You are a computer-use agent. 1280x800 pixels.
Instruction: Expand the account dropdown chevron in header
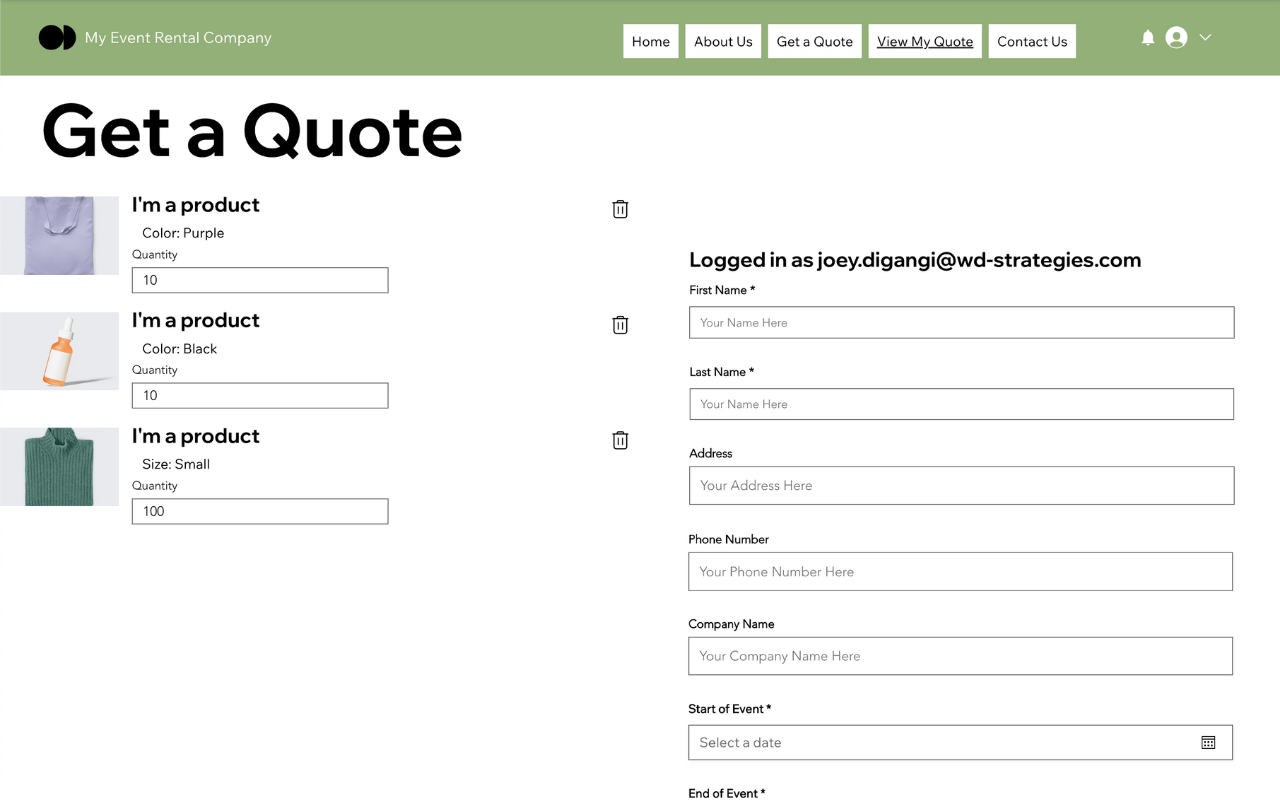click(x=1205, y=37)
